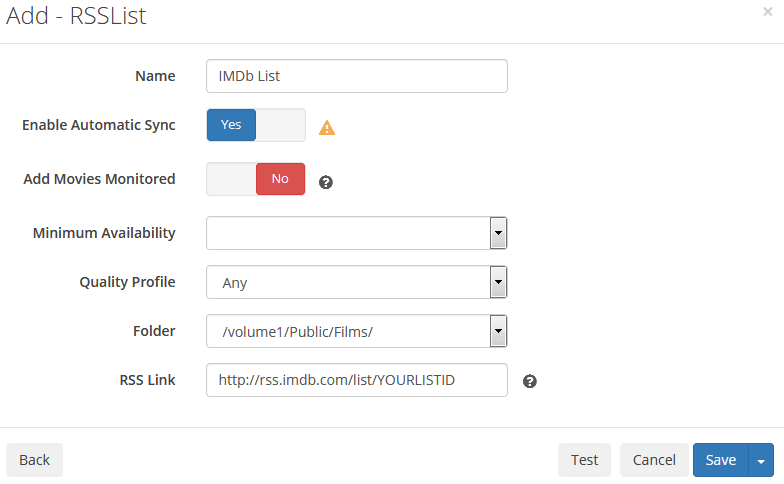Click into the Name text field
This screenshot has height=484, width=784.
pos(357,76)
